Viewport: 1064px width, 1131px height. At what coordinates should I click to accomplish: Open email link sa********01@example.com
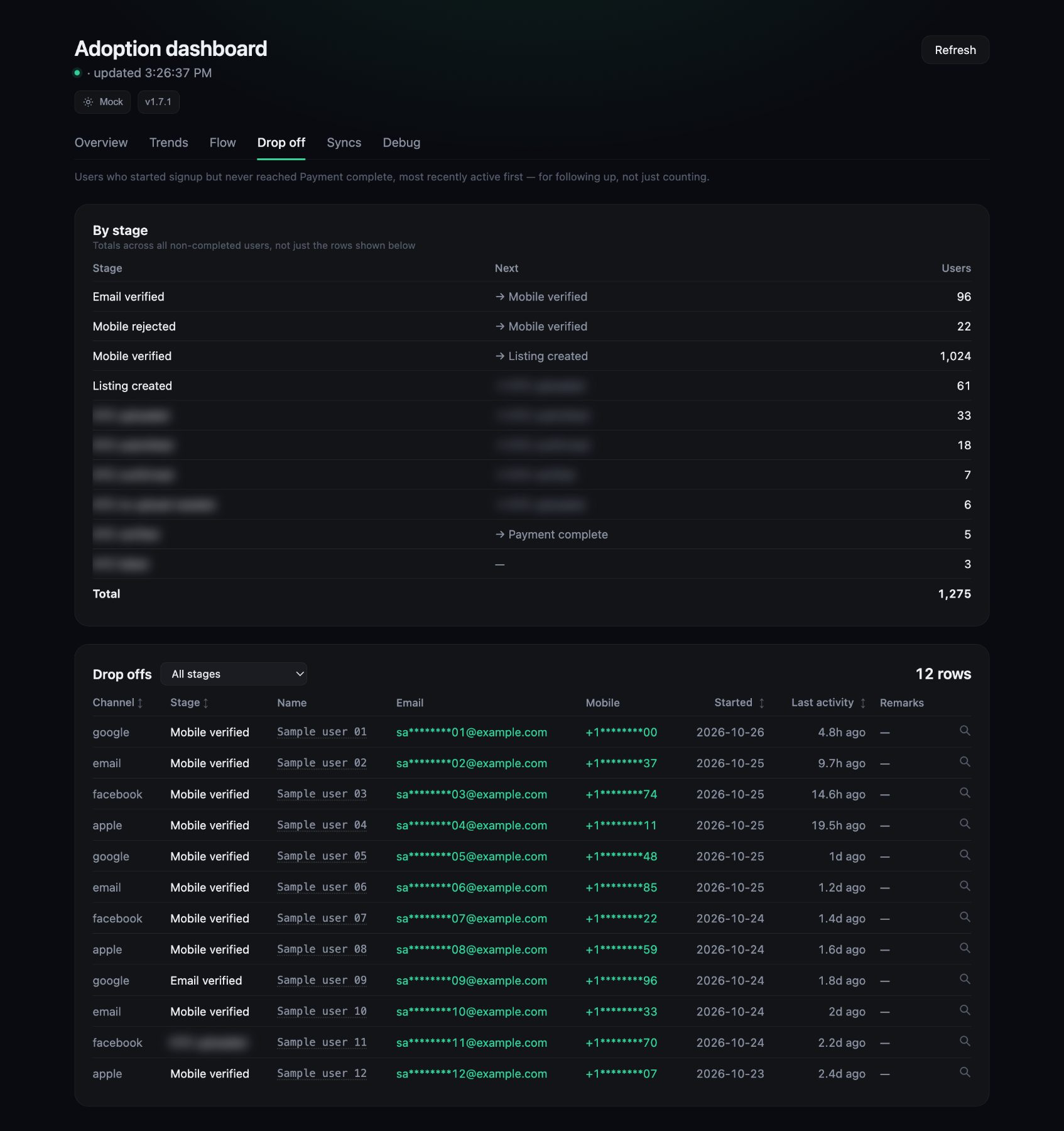pyautogui.click(x=472, y=732)
